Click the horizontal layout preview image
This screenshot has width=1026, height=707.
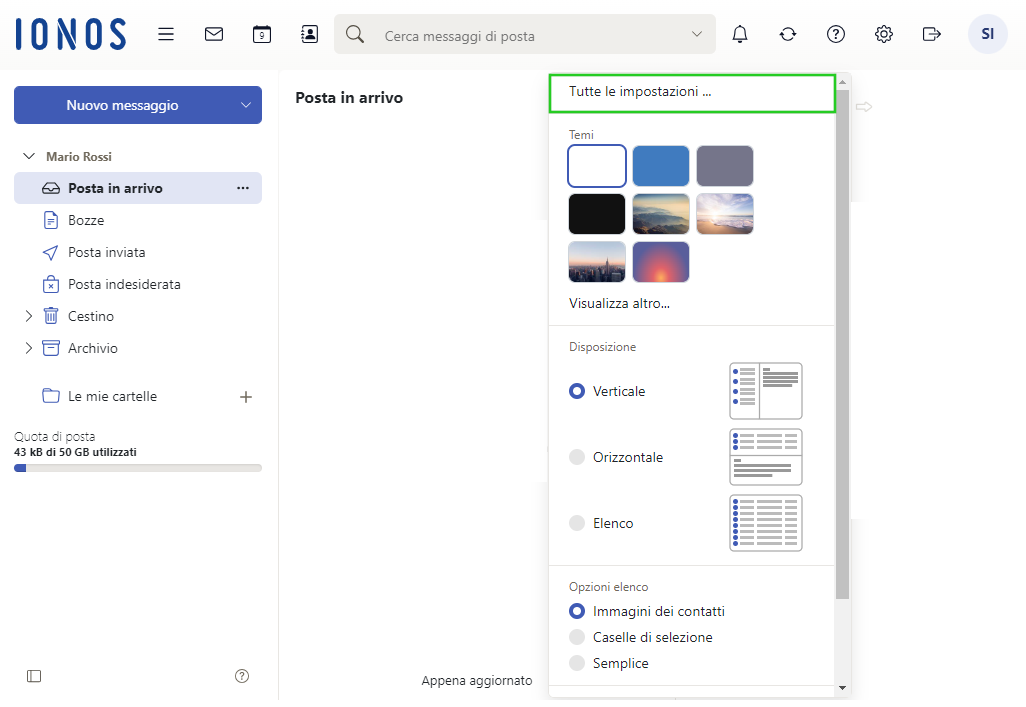(766, 457)
